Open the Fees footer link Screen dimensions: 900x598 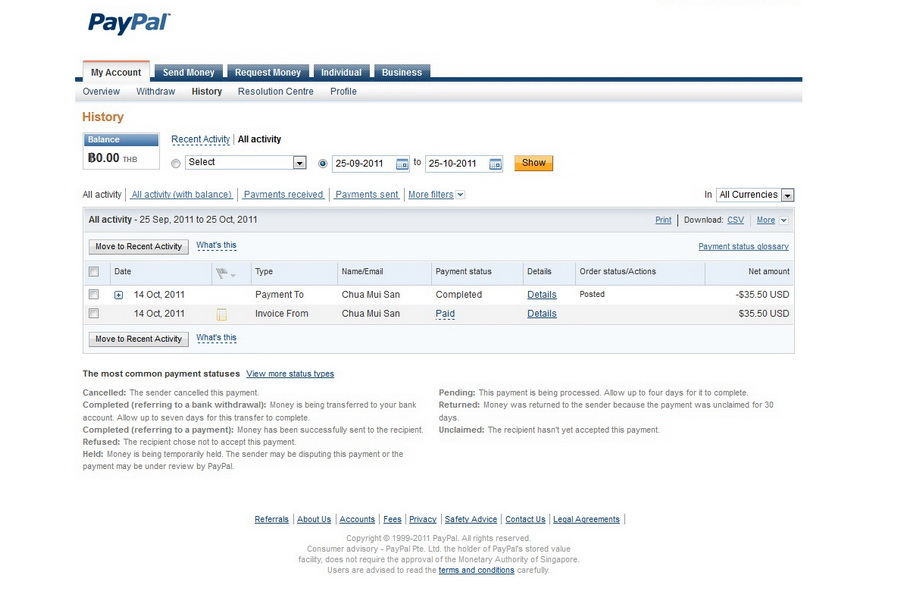[x=392, y=519]
